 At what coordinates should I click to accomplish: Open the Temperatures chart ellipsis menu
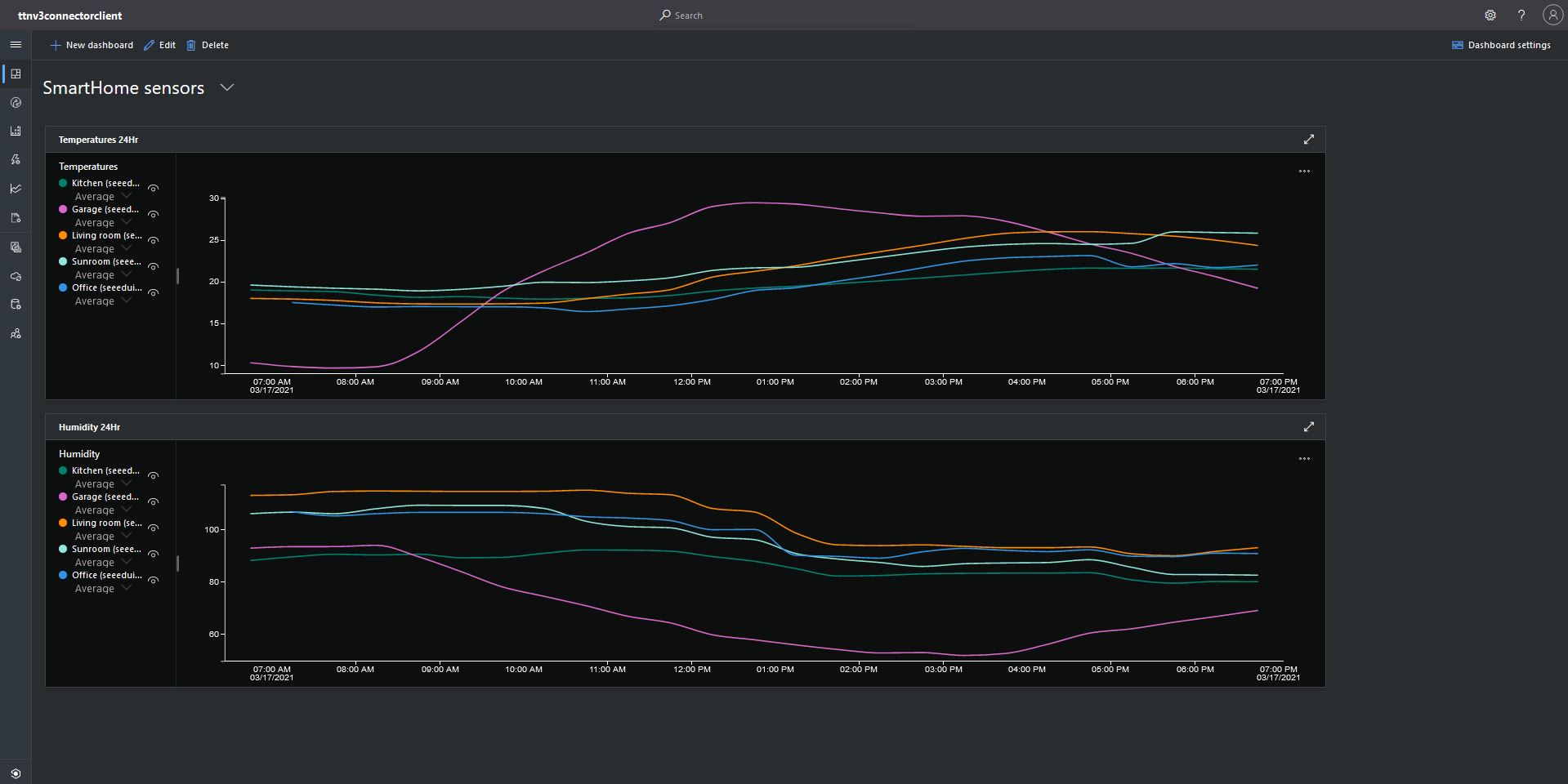1304,171
